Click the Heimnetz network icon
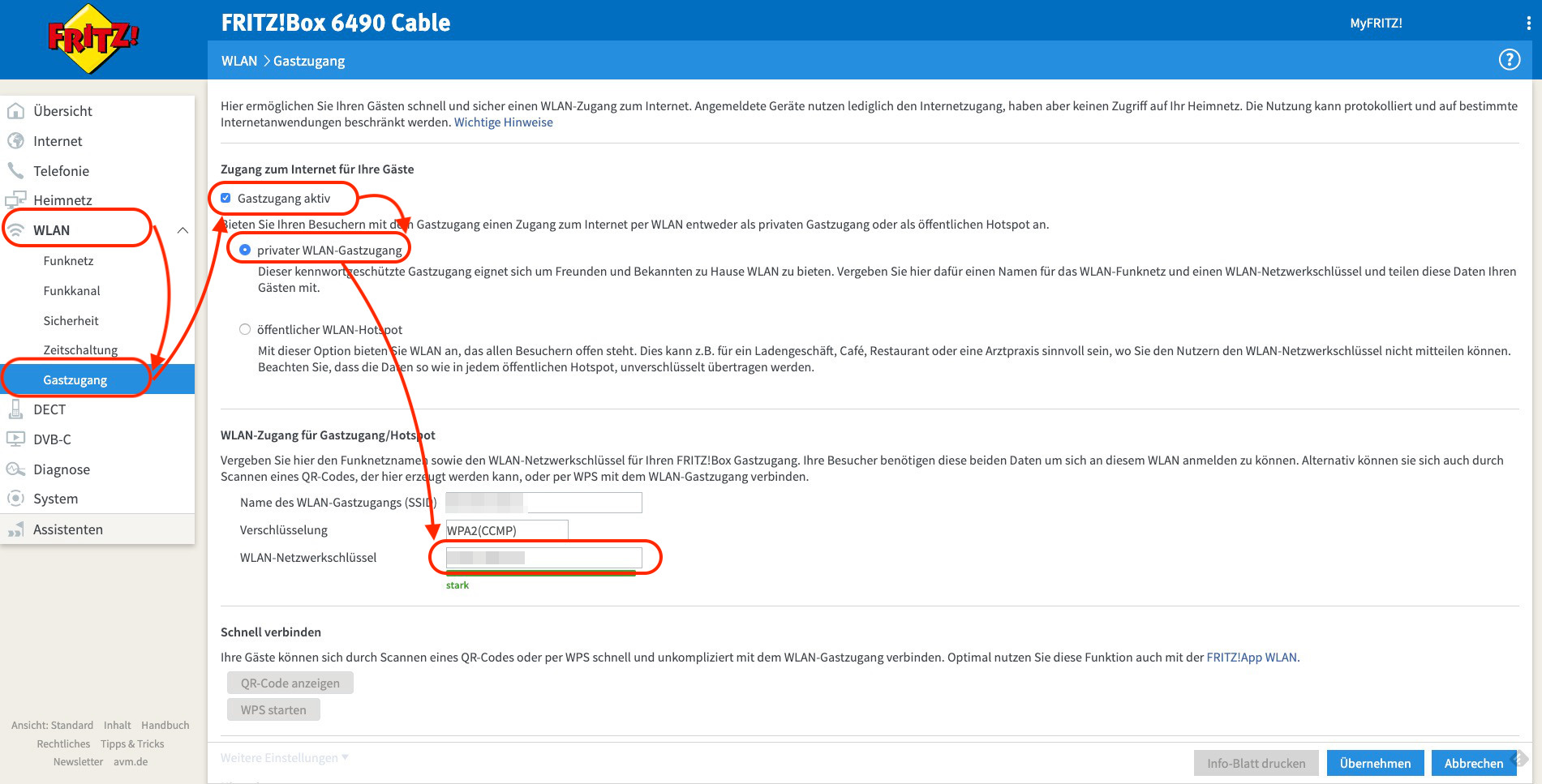 [x=15, y=199]
